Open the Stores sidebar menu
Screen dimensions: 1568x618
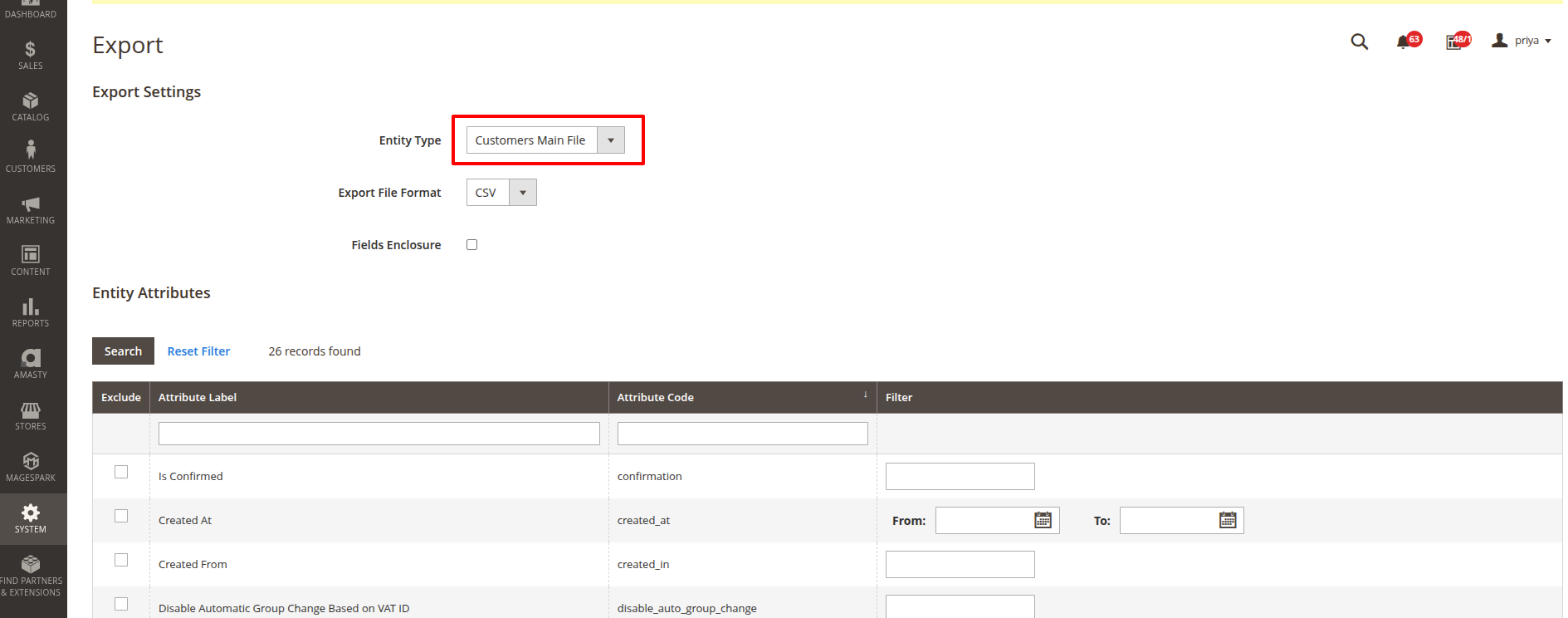tap(31, 415)
